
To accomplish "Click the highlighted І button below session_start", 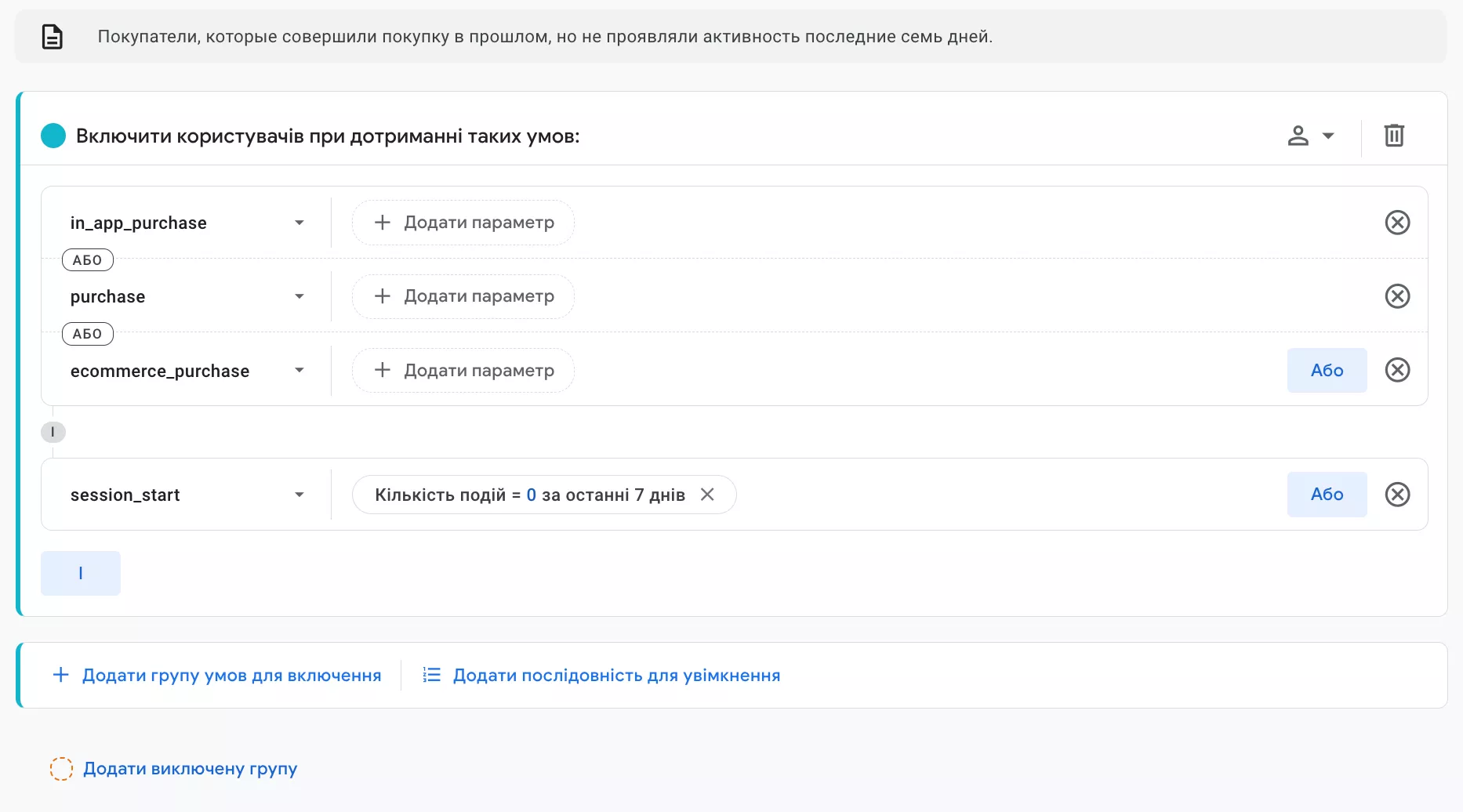I will pos(80,573).
